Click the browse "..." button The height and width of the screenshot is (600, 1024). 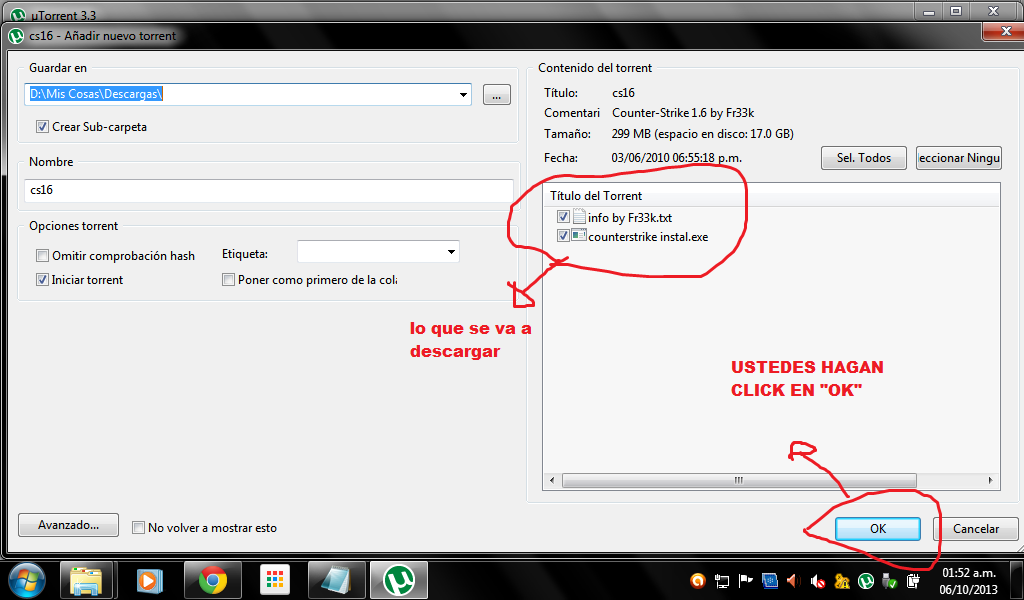pyautogui.click(x=497, y=95)
